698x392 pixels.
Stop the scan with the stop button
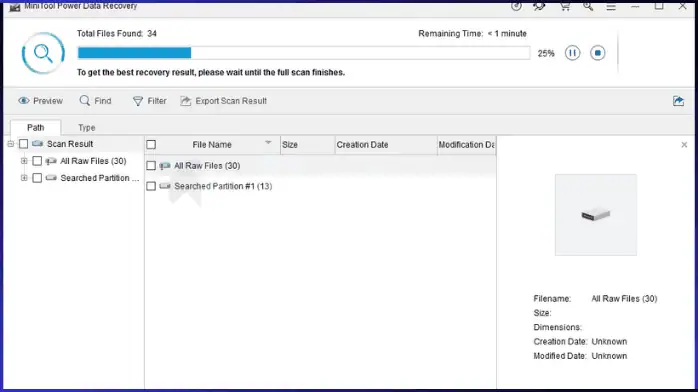click(x=597, y=53)
